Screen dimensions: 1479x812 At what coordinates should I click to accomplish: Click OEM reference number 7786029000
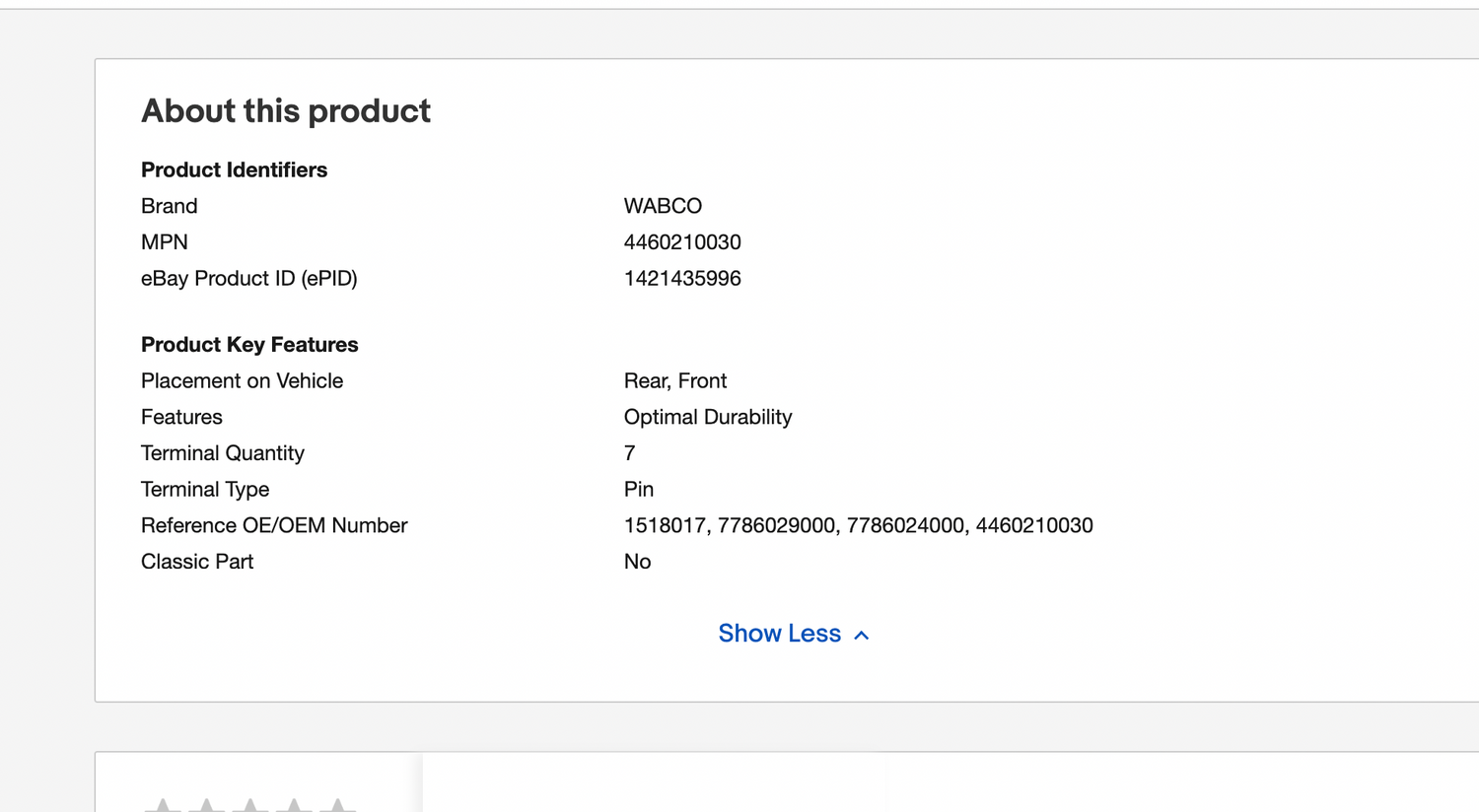pos(777,526)
